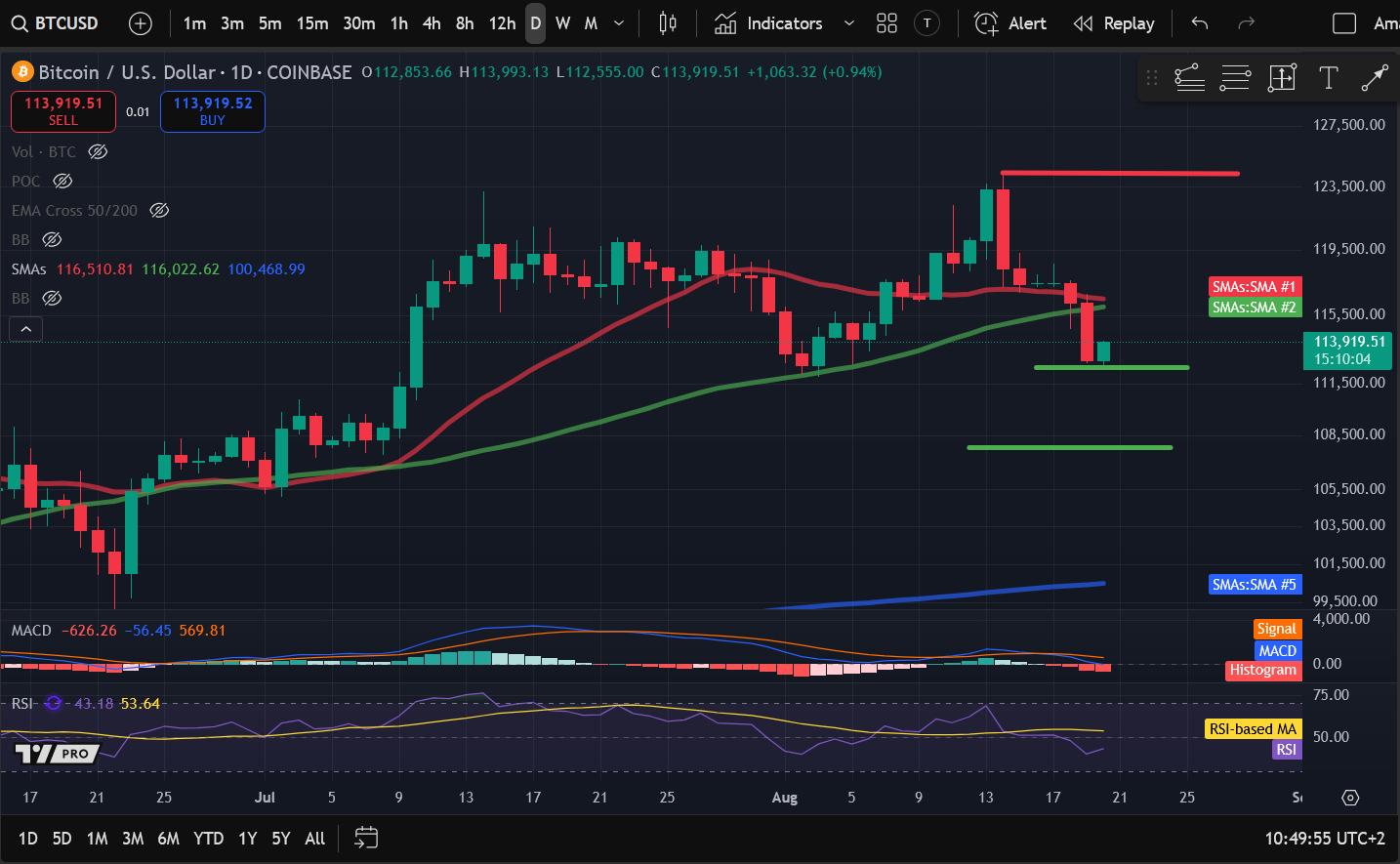Create an Alert

click(x=1010, y=23)
